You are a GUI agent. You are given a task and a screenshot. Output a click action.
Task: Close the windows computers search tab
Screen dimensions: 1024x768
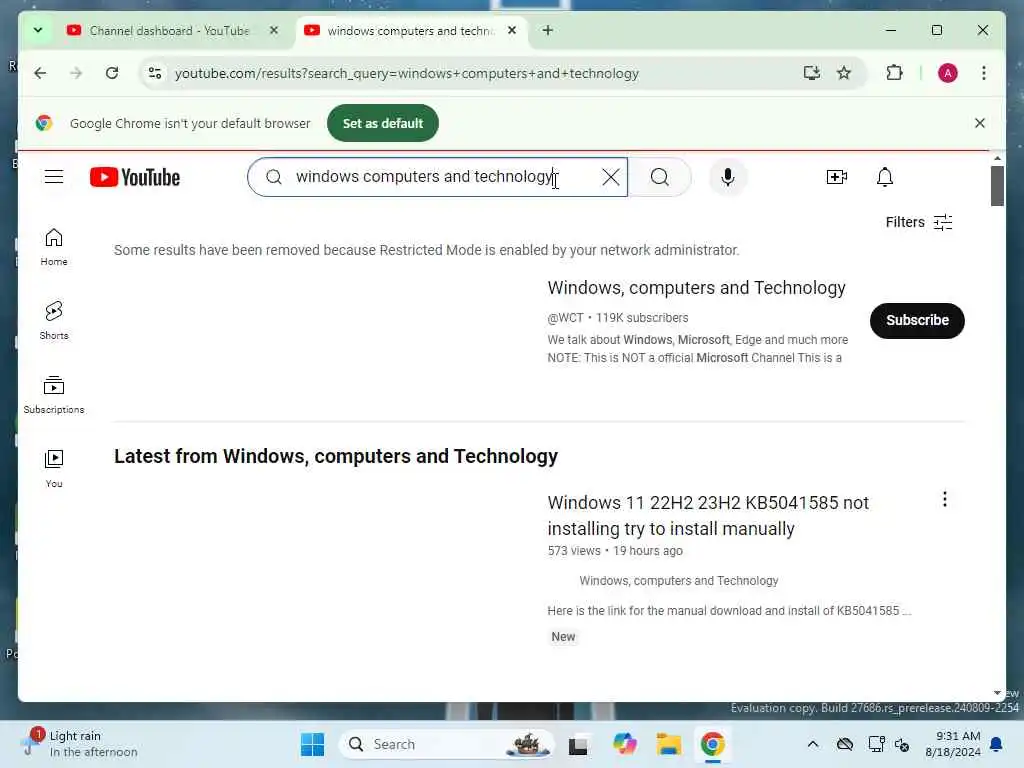(512, 30)
